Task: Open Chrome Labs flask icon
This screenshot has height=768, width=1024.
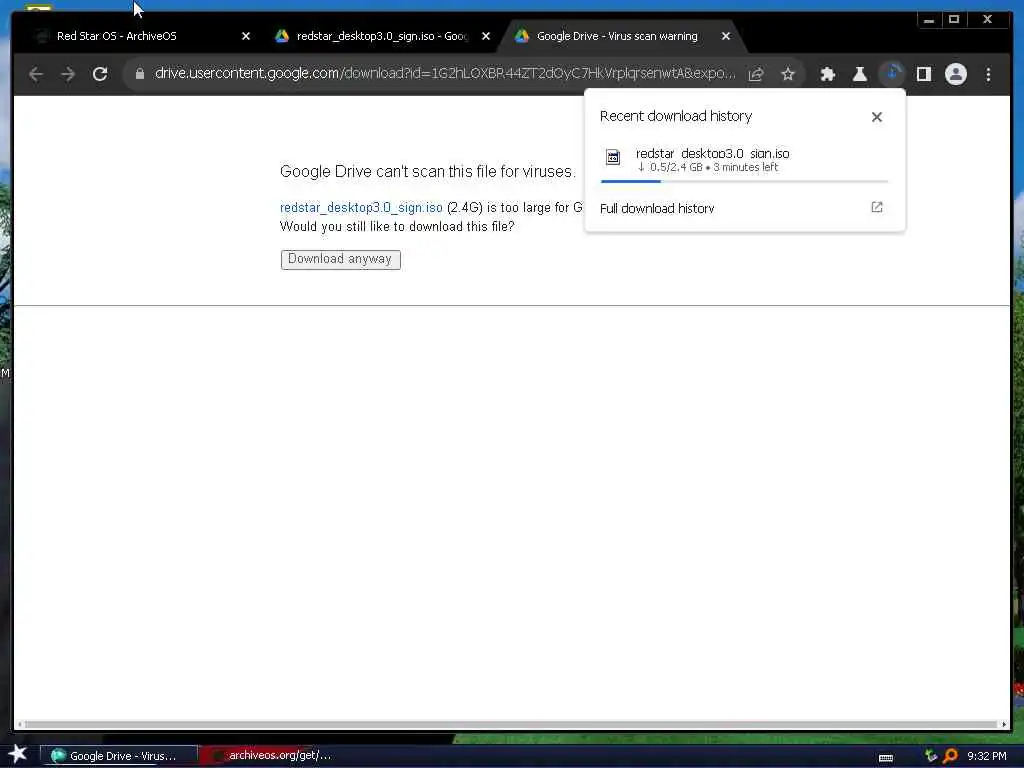Action: tap(859, 74)
